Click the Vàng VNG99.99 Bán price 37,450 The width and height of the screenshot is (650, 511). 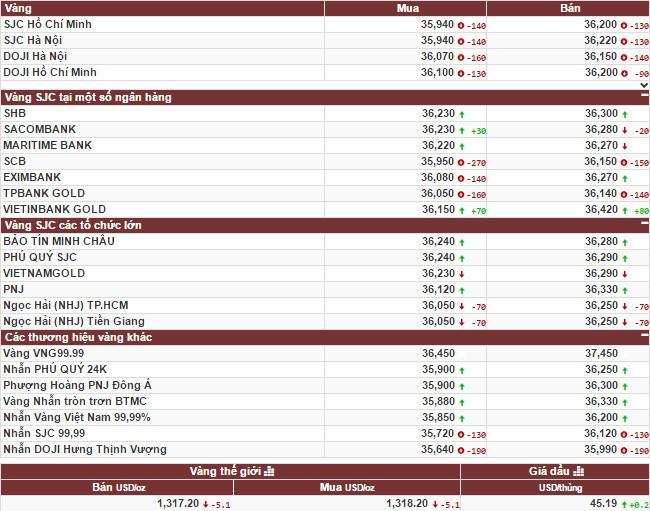click(600, 353)
